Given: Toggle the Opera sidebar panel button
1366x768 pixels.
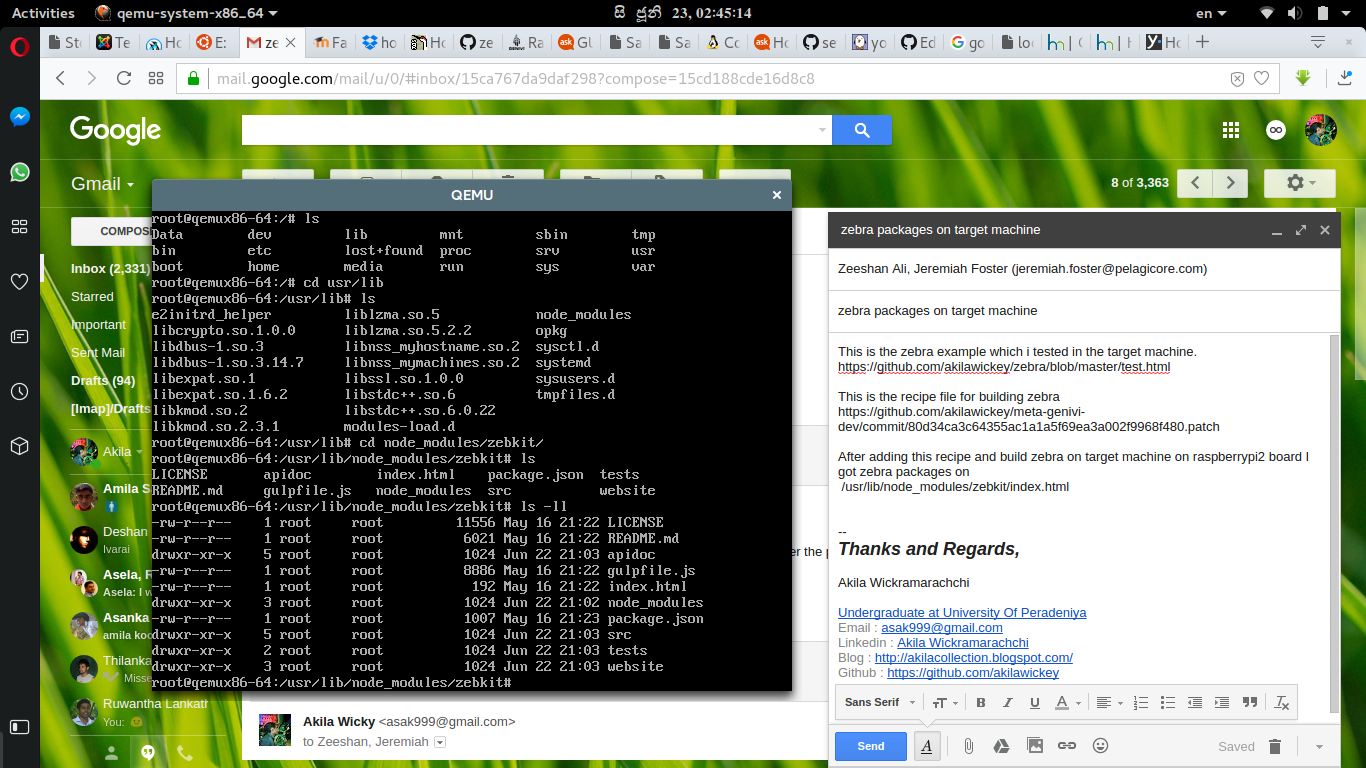Looking at the screenshot, I should 19,726.
